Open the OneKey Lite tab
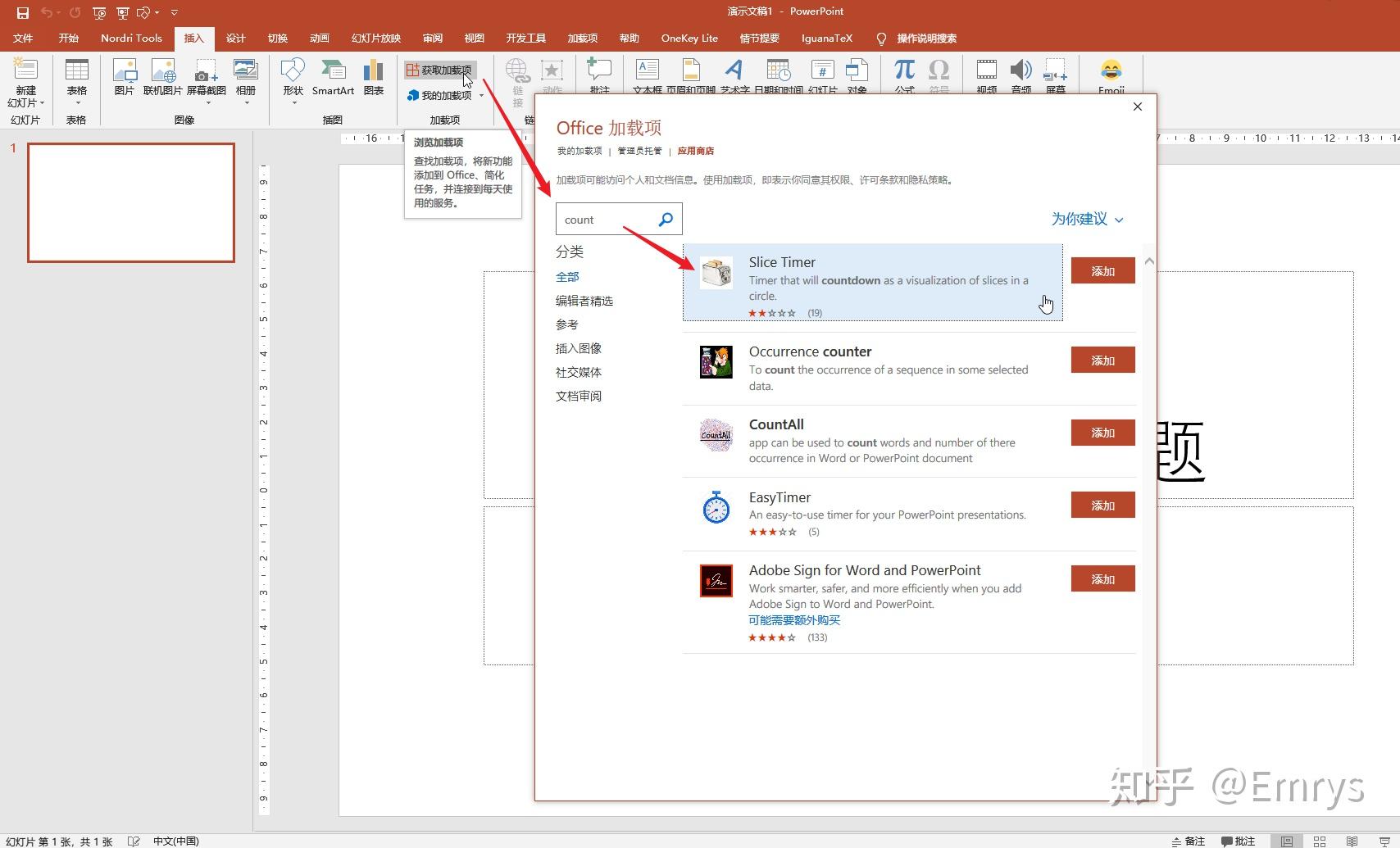 tap(689, 39)
